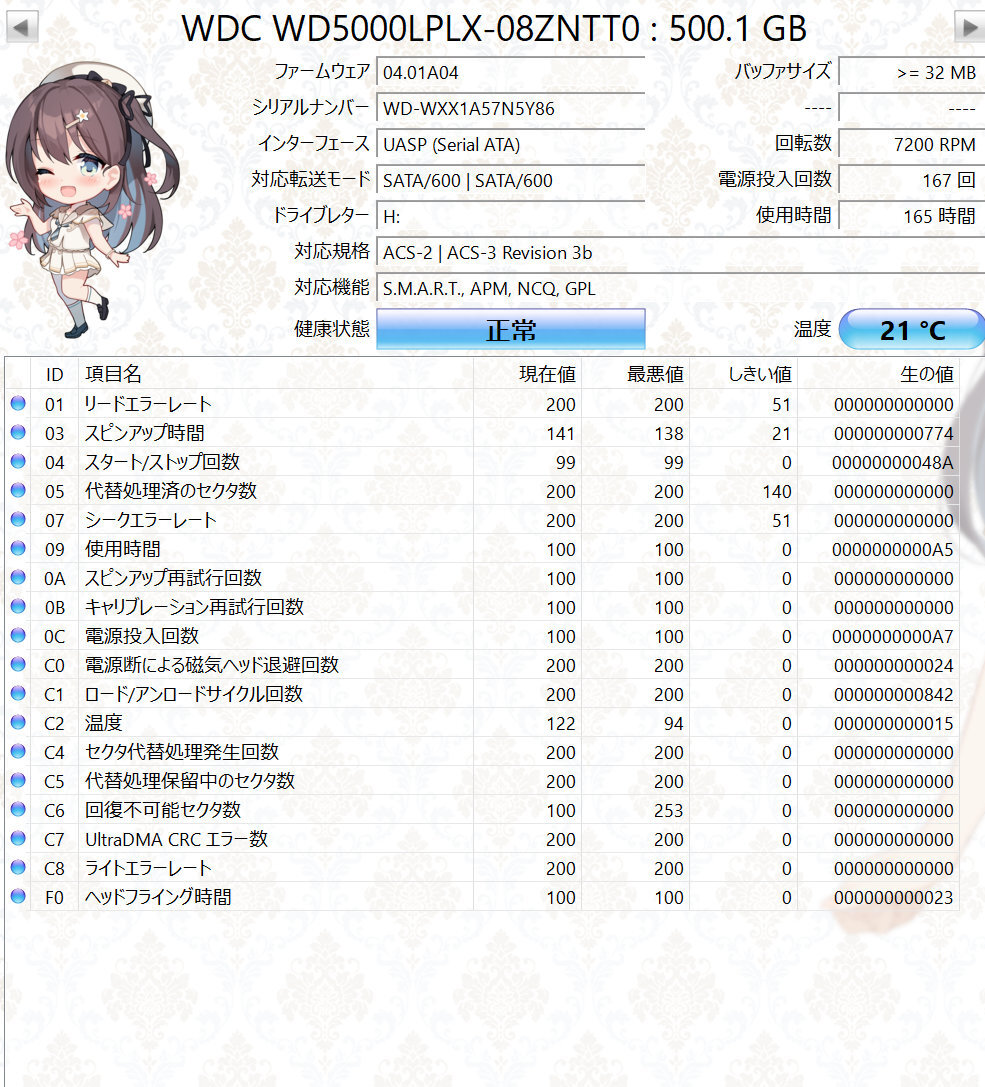985x1087 pixels.
Task: Click the 最悪値 column header
Action: click(636, 374)
